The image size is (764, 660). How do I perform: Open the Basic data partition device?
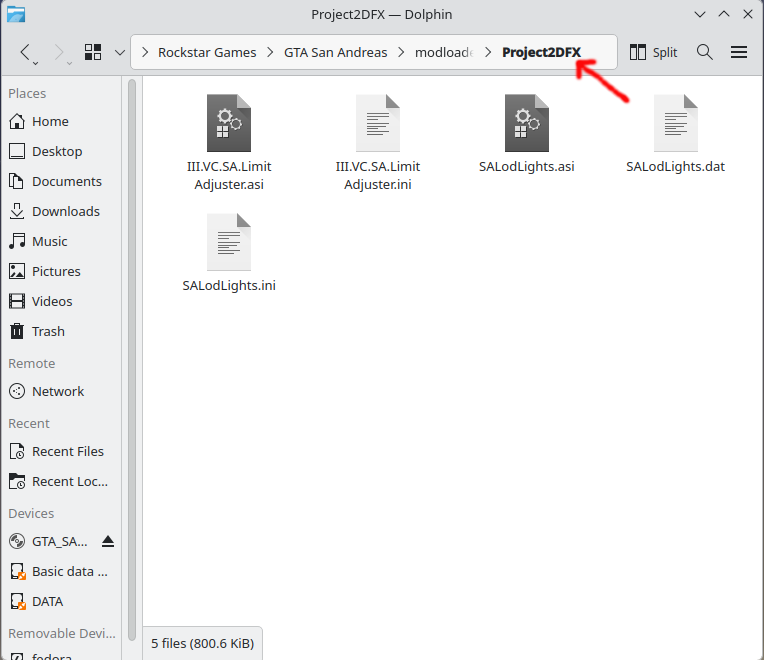[61, 571]
